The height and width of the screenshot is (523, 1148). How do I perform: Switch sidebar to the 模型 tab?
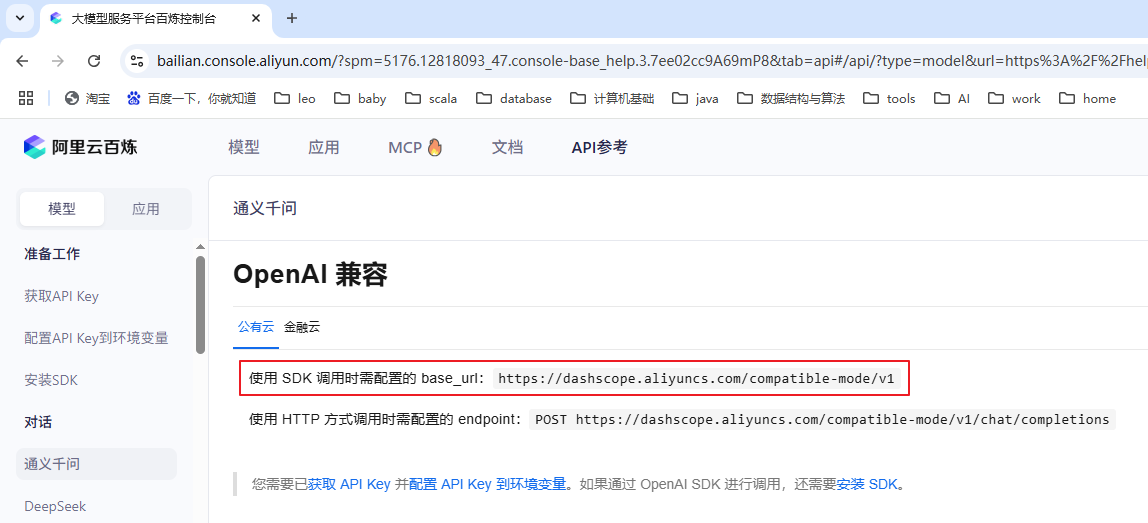click(62, 209)
